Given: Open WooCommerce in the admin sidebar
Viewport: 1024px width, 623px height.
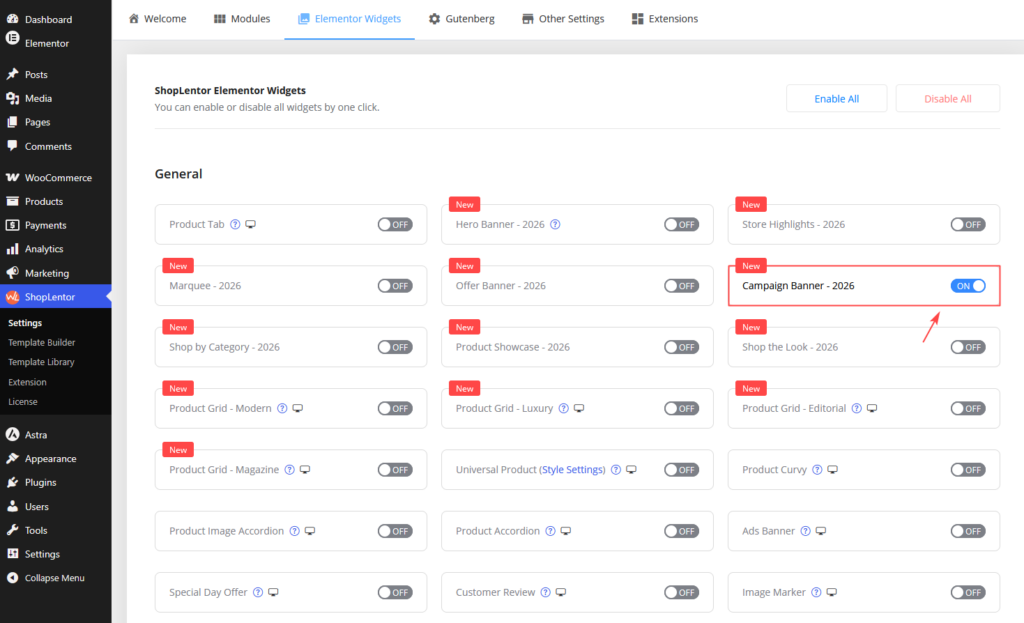Looking at the screenshot, I should (x=58, y=178).
